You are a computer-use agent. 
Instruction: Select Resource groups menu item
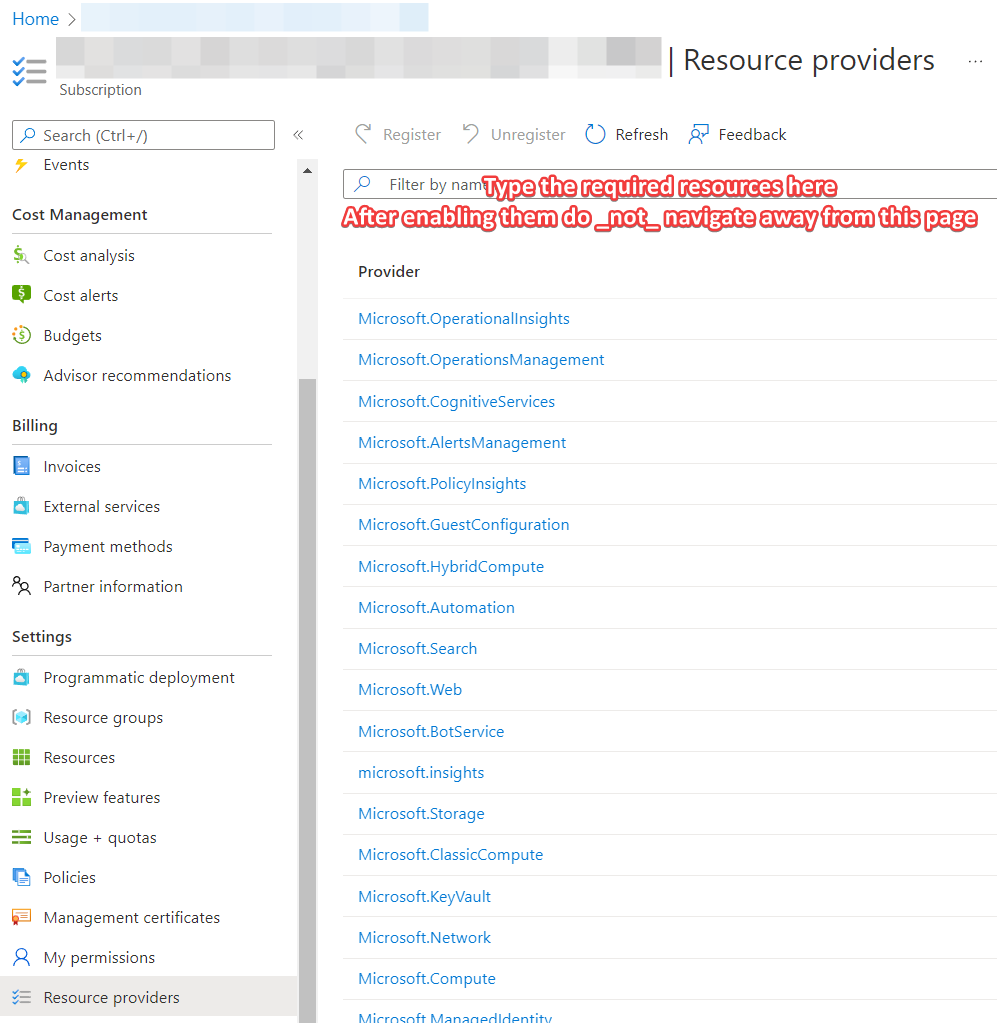pos(103,718)
